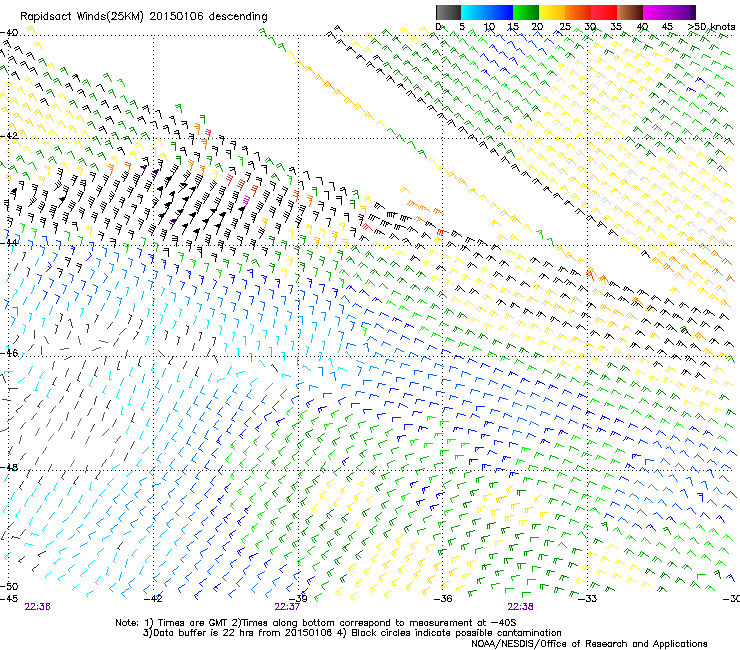
Task: Click the purple time stamp '22:36'
Action: tap(37, 607)
